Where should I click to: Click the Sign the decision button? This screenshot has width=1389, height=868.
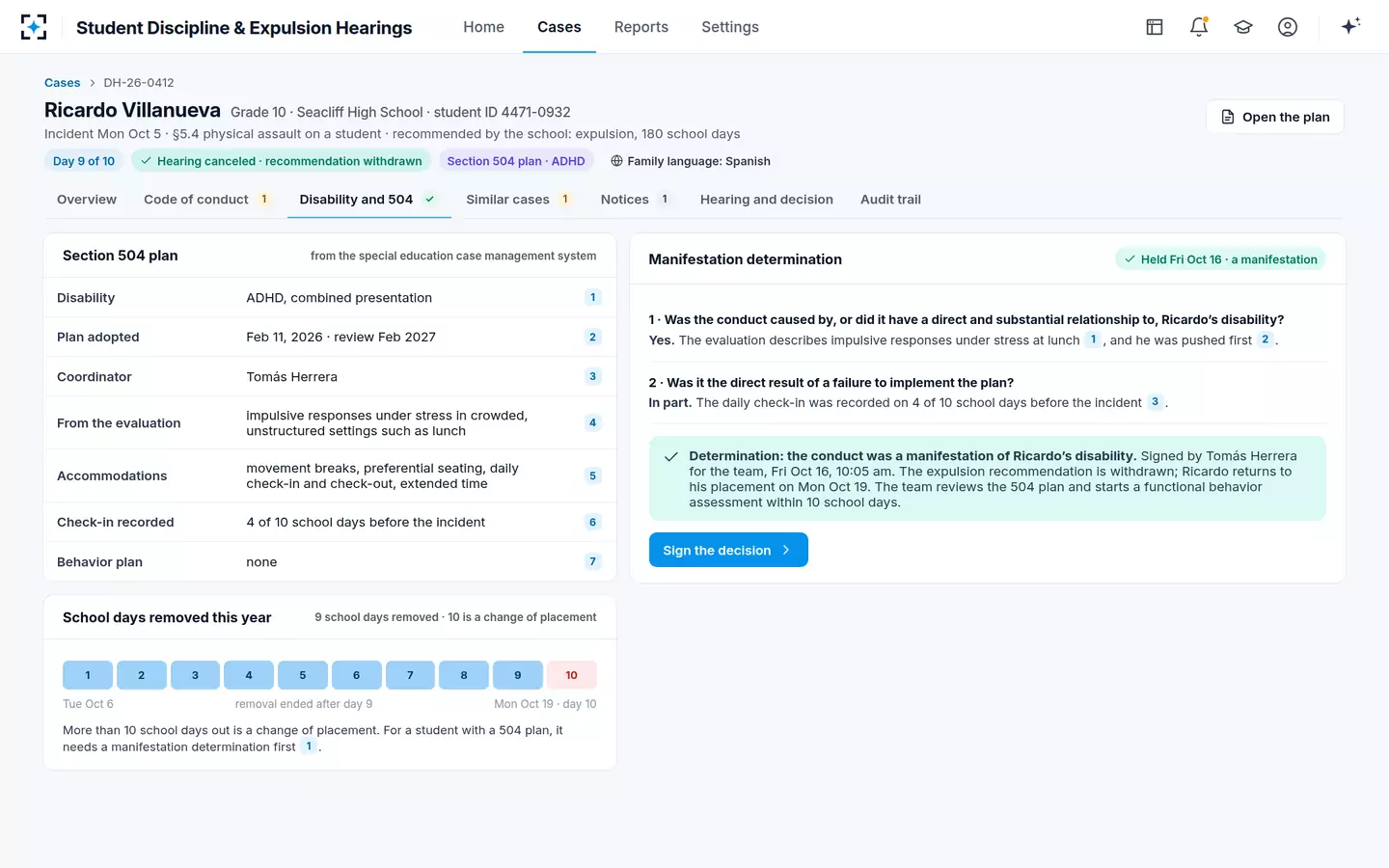click(728, 550)
